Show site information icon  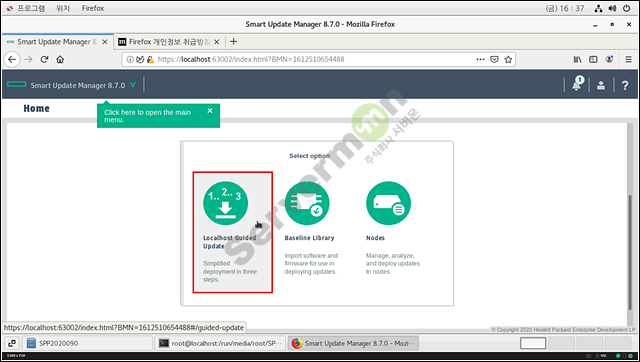coord(130,60)
